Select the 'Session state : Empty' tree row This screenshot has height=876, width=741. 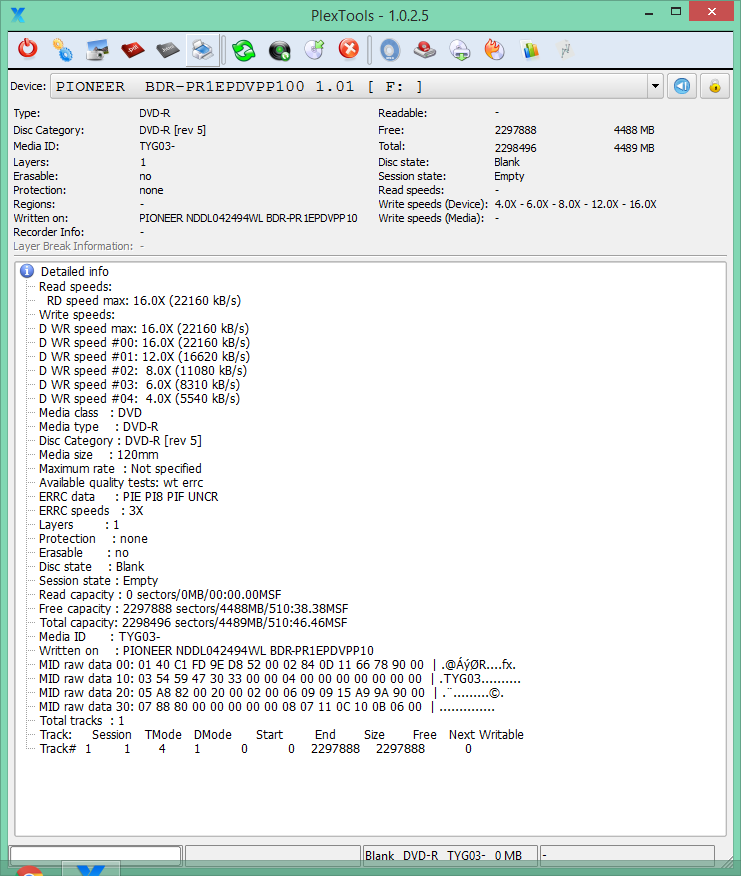[98, 580]
